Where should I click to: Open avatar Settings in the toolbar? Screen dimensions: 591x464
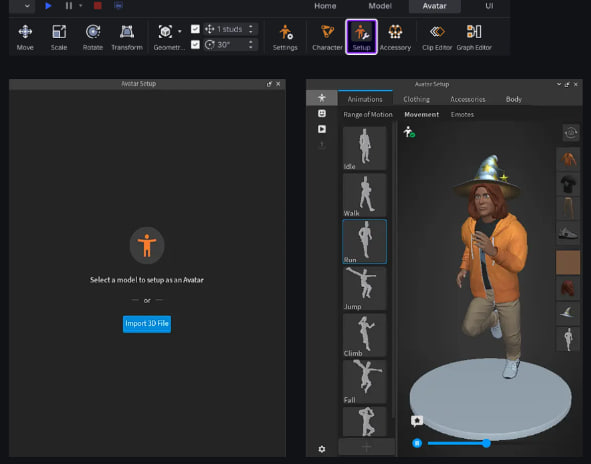285,37
